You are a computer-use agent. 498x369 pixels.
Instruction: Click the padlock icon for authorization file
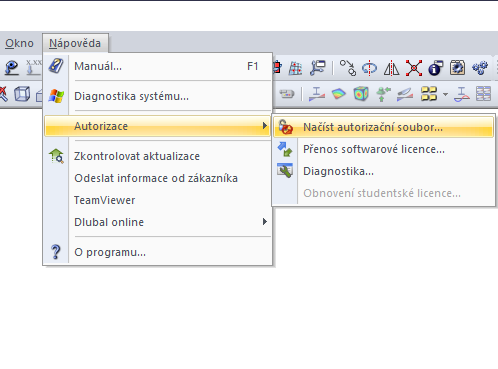[x=285, y=127]
